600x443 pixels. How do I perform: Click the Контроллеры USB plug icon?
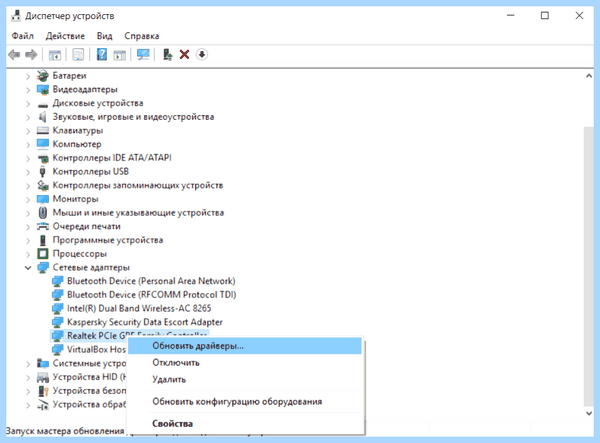tap(43, 171)
